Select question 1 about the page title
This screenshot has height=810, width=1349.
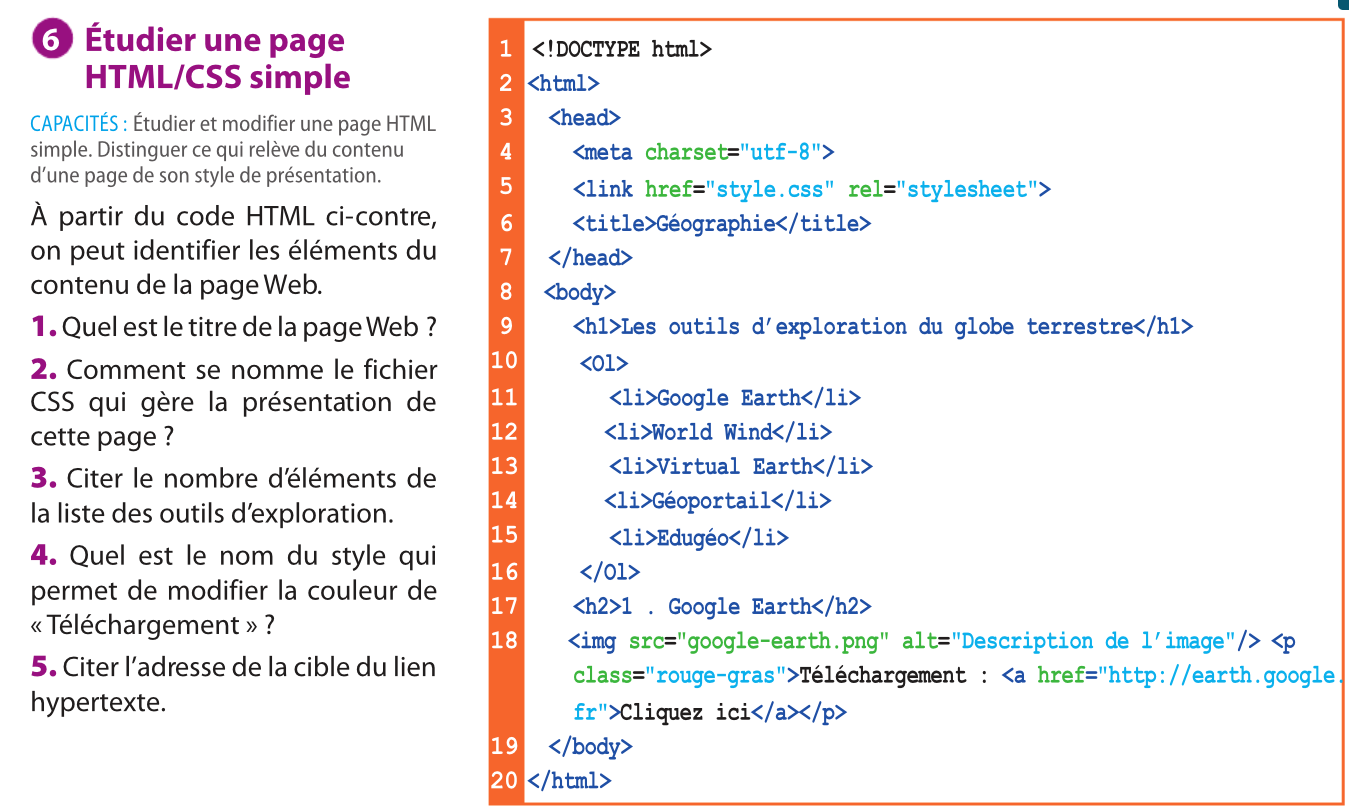pyautogui.click(x=234, y=327)
